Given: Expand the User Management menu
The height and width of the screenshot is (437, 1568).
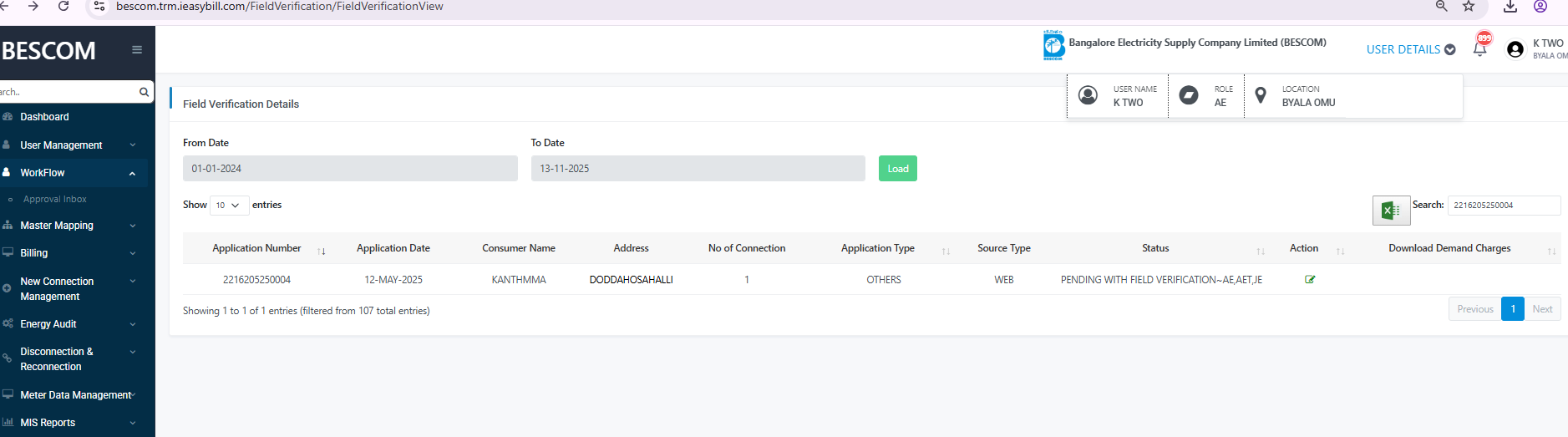Looking at the screenshot, I should [74, 145].
